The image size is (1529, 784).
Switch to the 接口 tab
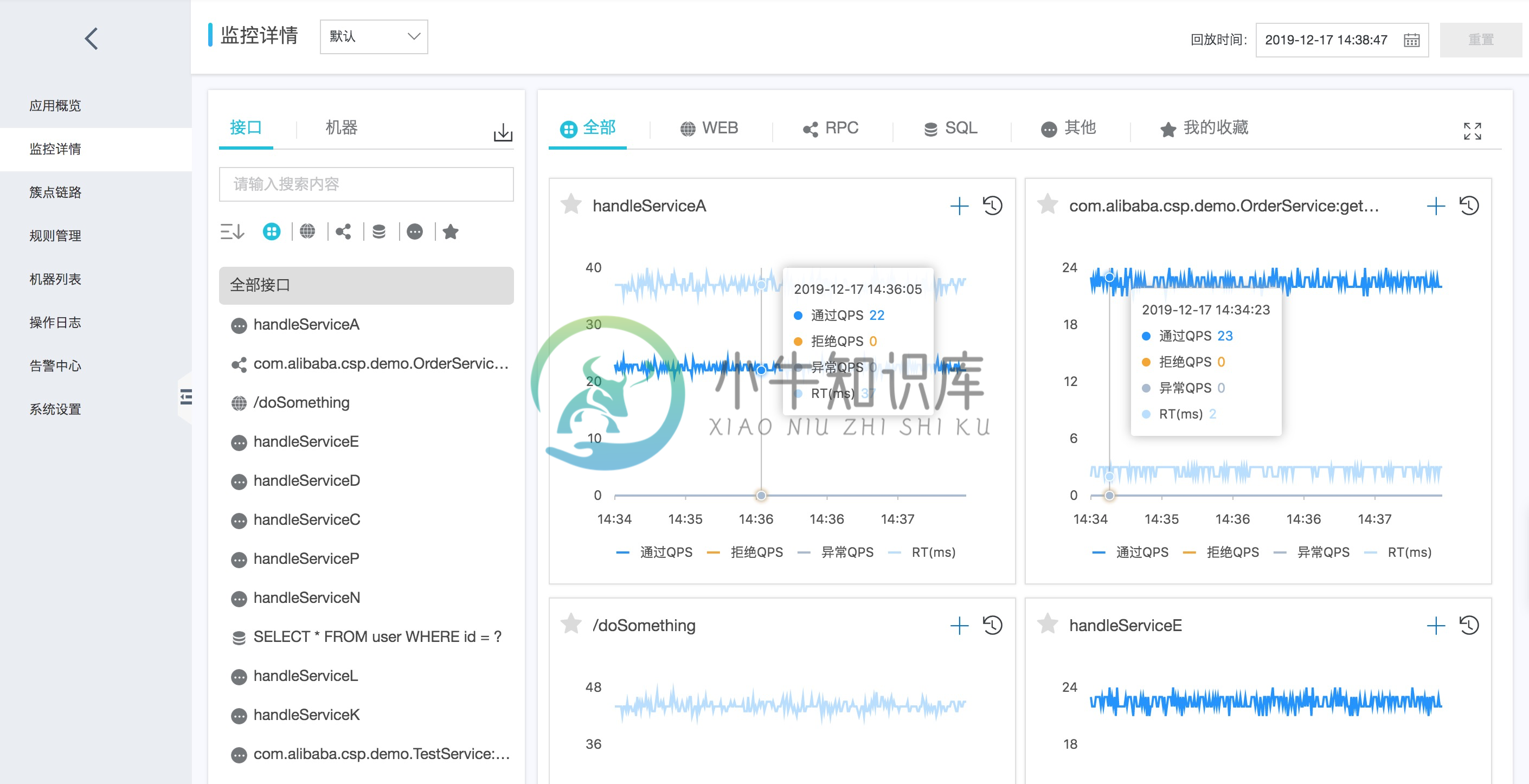(x=246, y=127)
